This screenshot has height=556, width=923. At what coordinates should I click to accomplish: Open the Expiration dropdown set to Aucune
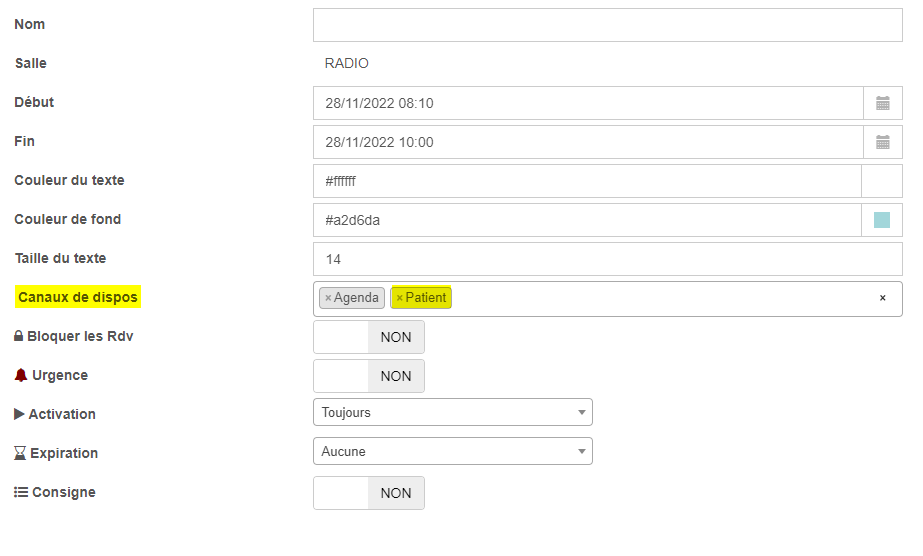pos(453,451)
